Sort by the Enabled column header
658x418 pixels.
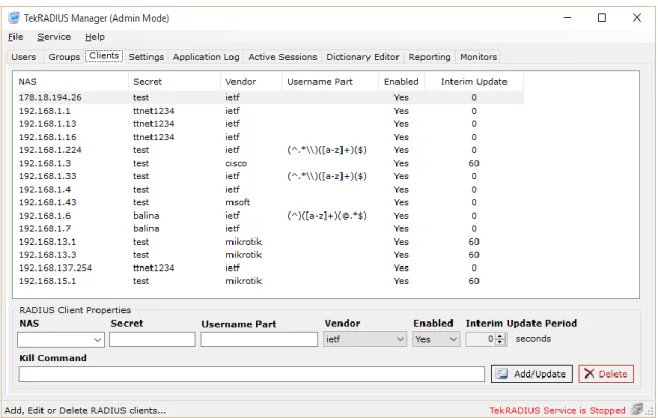(x=402, y=82)
